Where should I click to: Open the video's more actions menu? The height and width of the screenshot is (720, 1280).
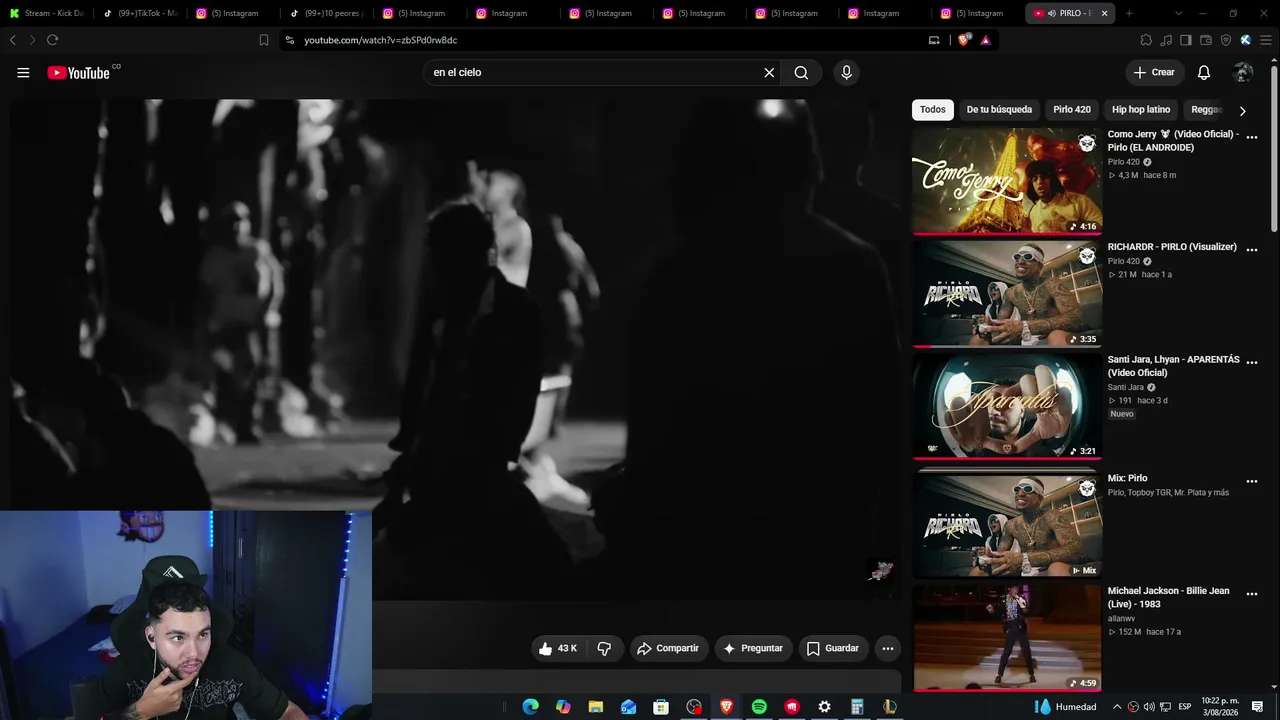click(x=887, y=648)
